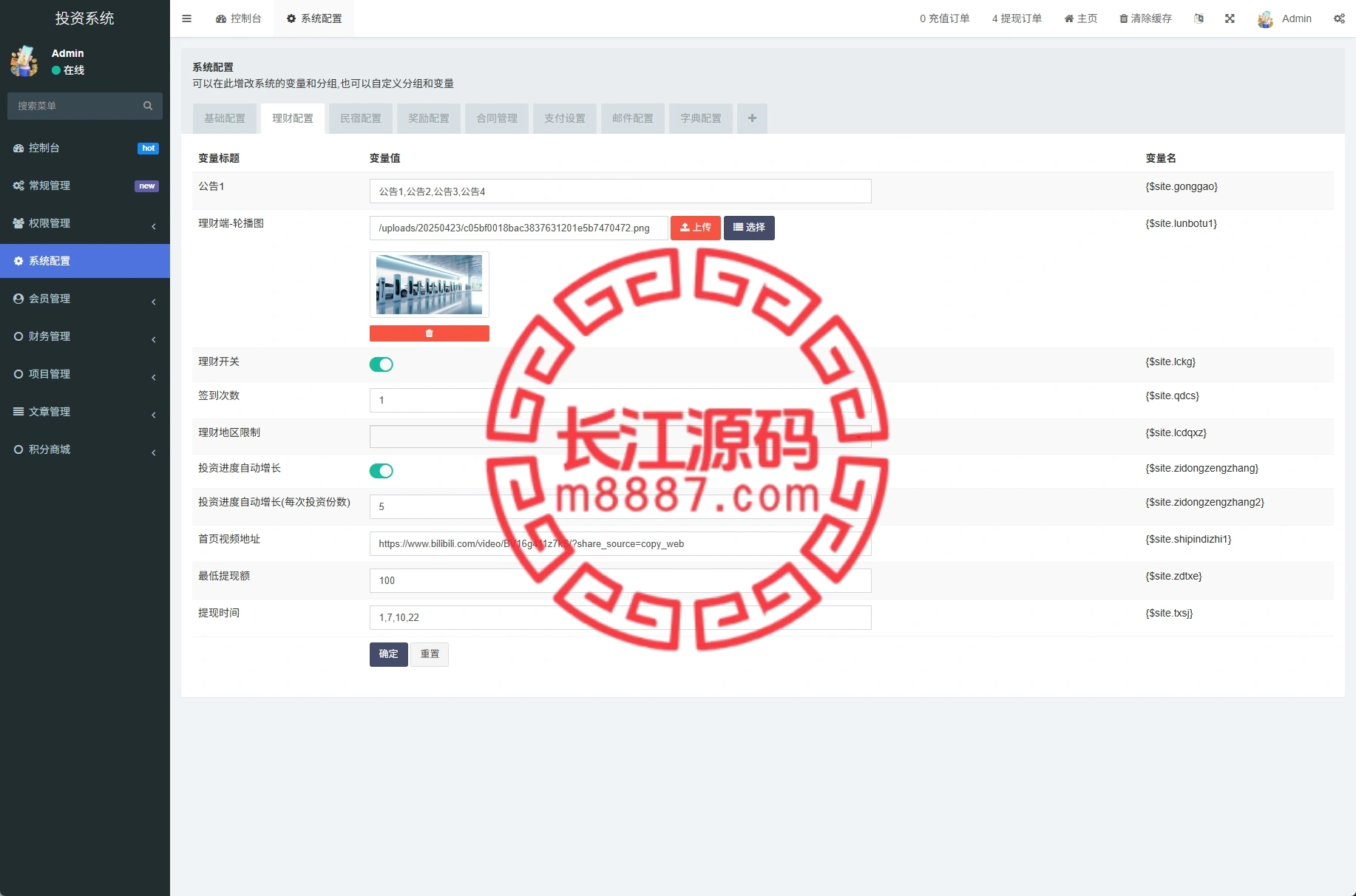This screenshot has width=1356, height=896.
Task: Select the 系统配置 top navigation tab
Action: 314,18
